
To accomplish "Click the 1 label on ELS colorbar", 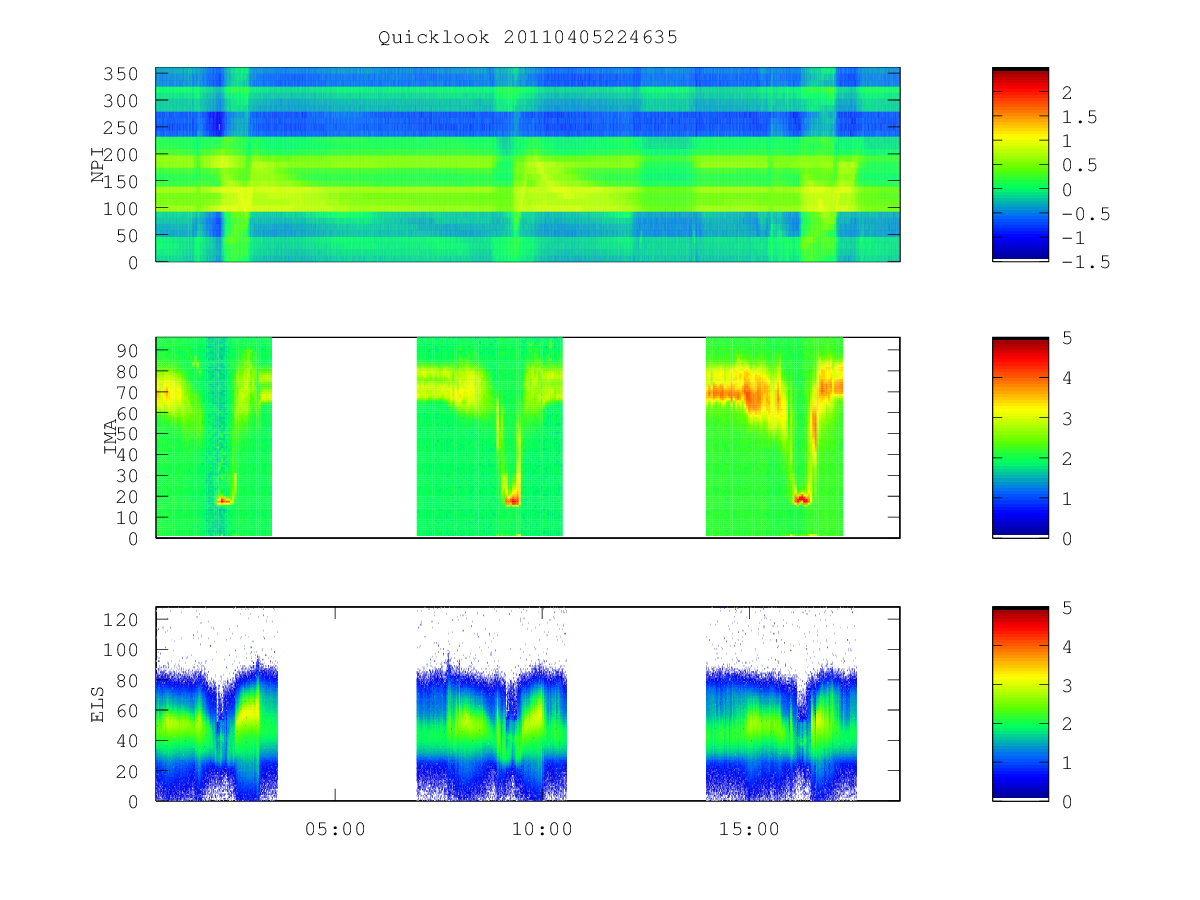I will point(1067,762).
